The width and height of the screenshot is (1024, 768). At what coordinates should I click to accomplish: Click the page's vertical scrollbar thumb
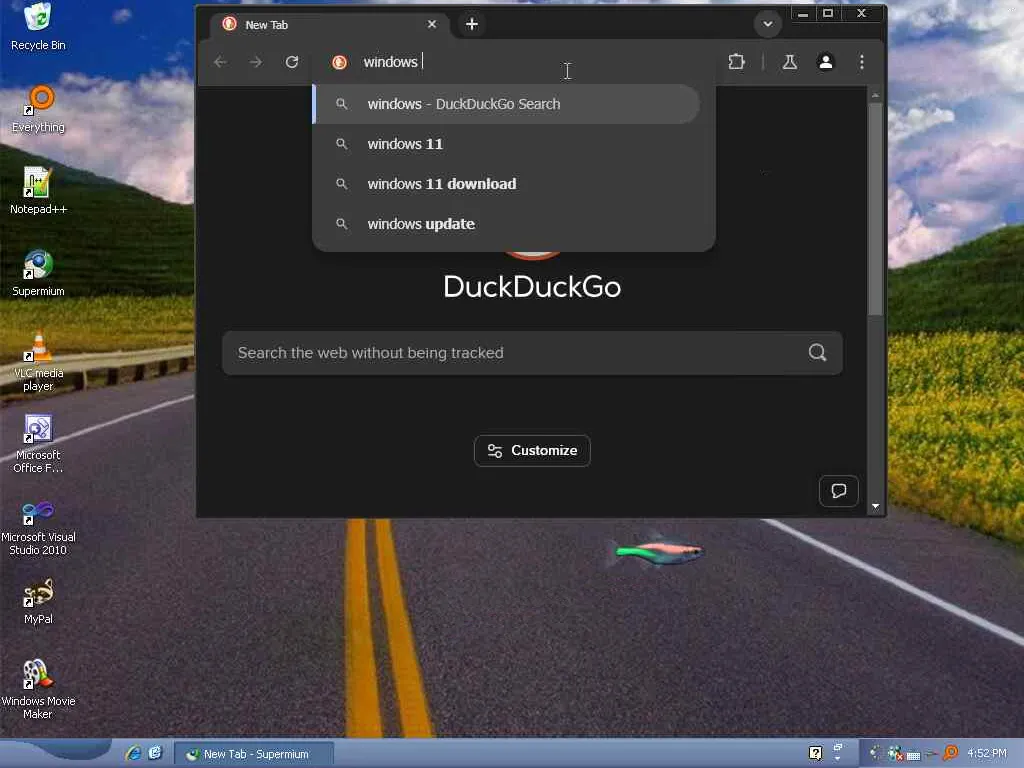coord(875,209)
